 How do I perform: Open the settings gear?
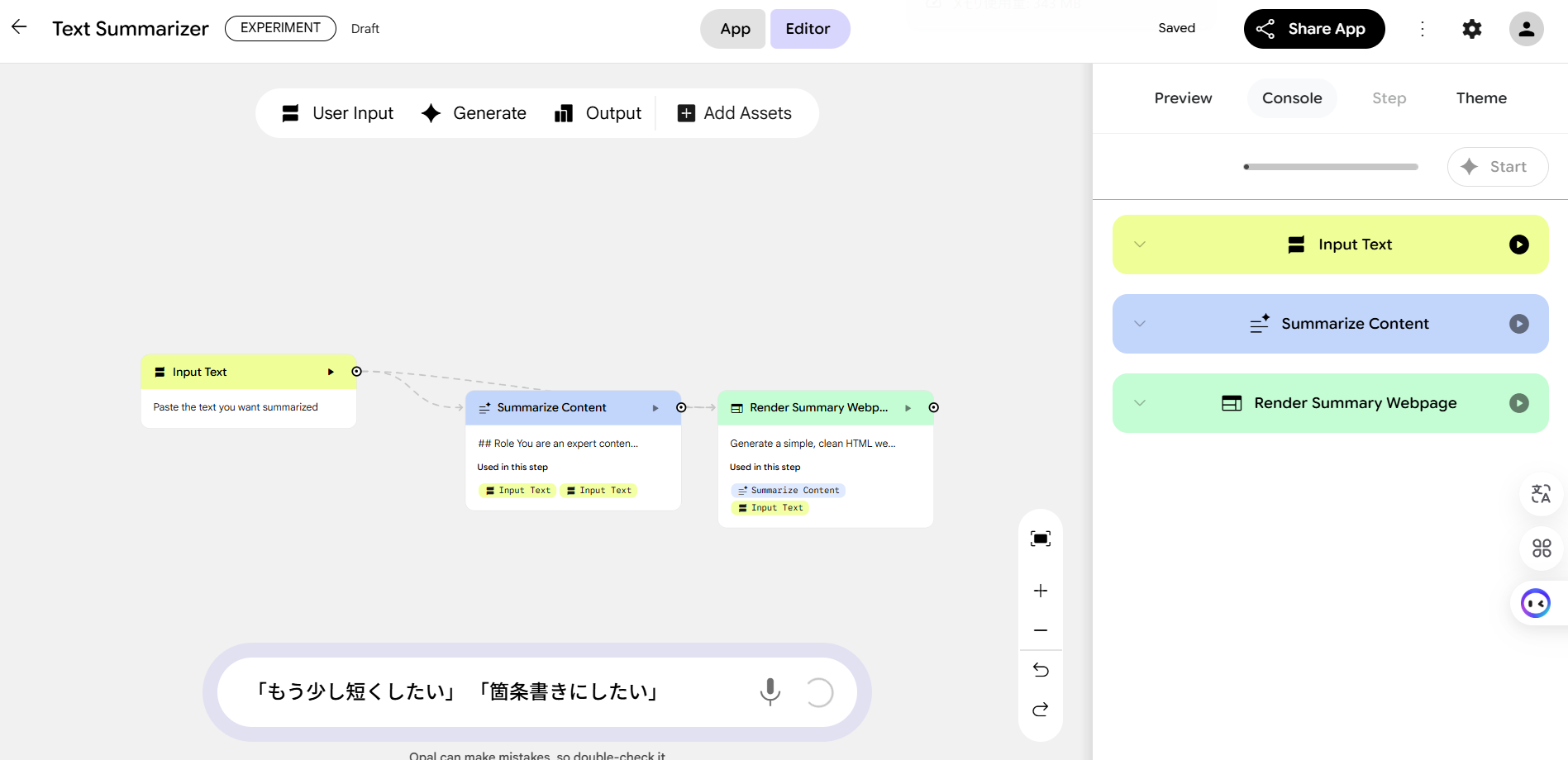pyautogui.click(x=1472, y=29)
